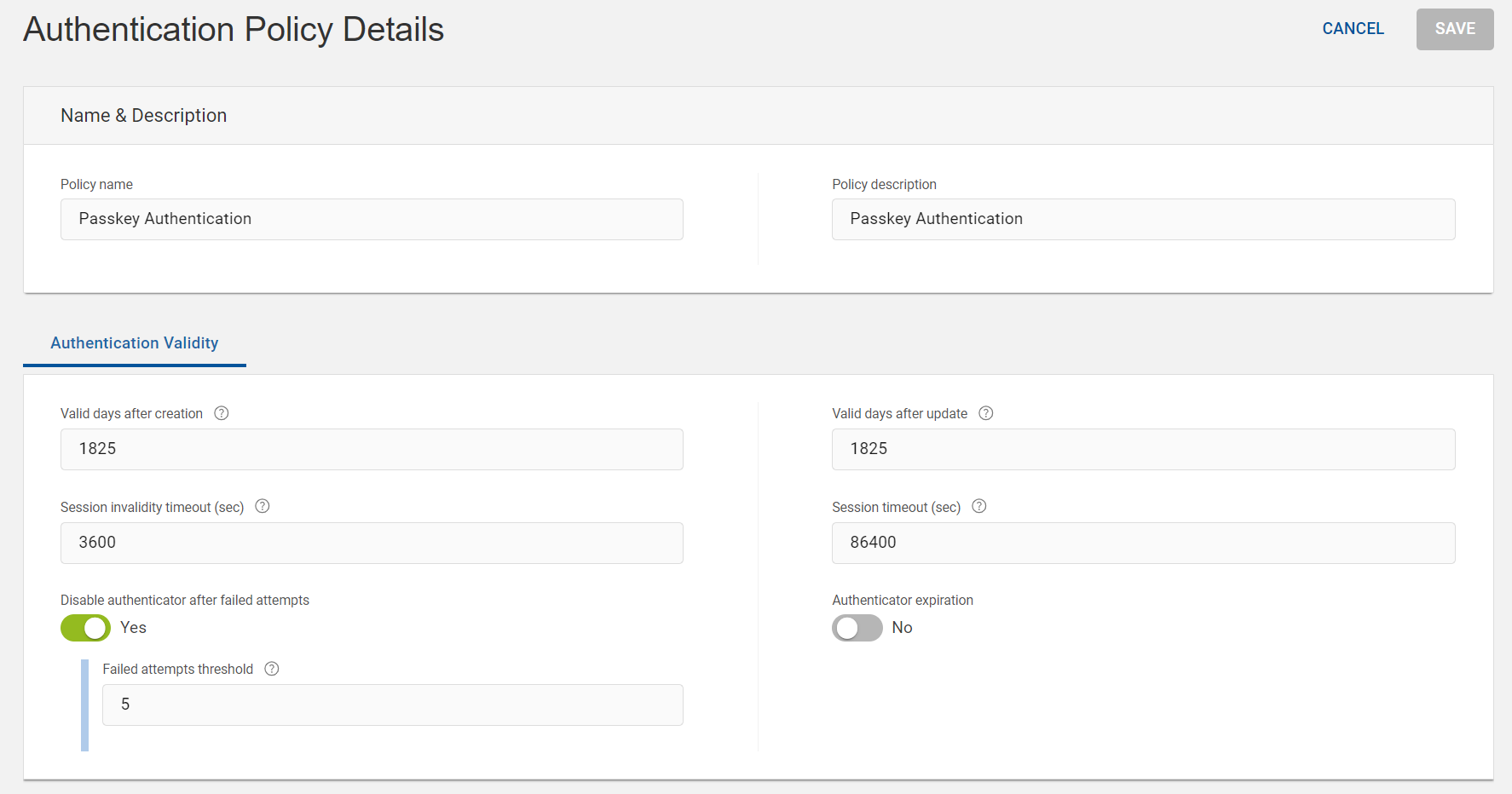Image resolution: width=1512 pixels, height=794 pixels.
Task: Select the Valid days after creation input
Action: (372, 449)
